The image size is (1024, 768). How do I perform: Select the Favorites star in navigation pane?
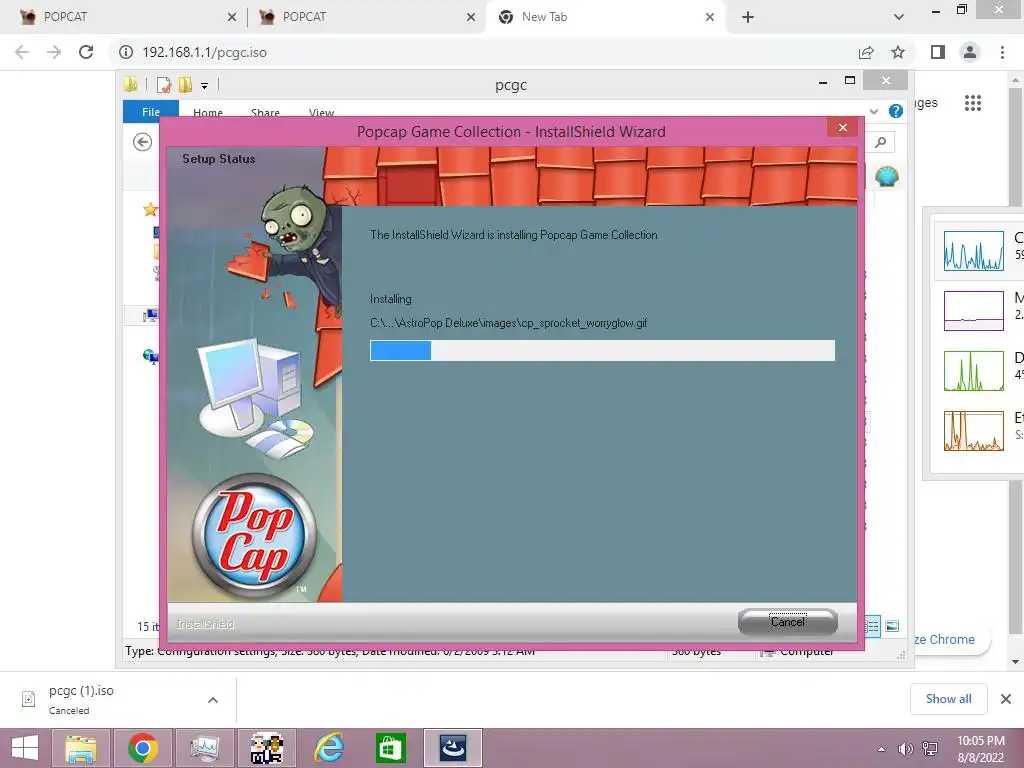151,209
